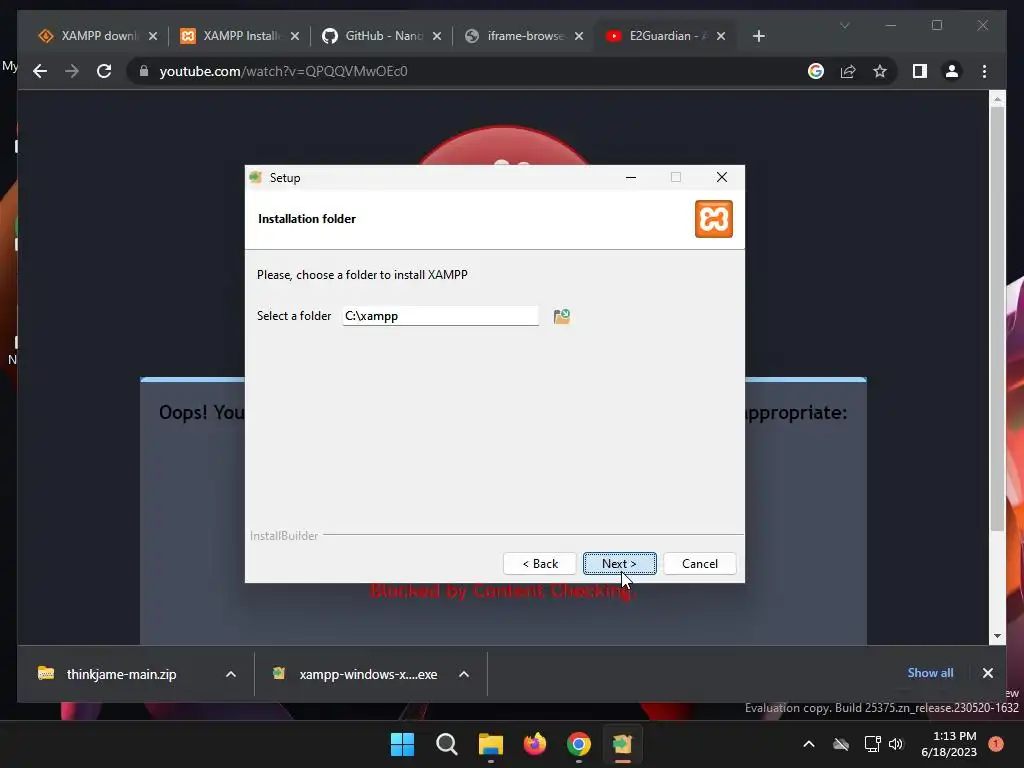Open Chrome tab search chevron
The image size is (1024, 768).
(844, 25)
